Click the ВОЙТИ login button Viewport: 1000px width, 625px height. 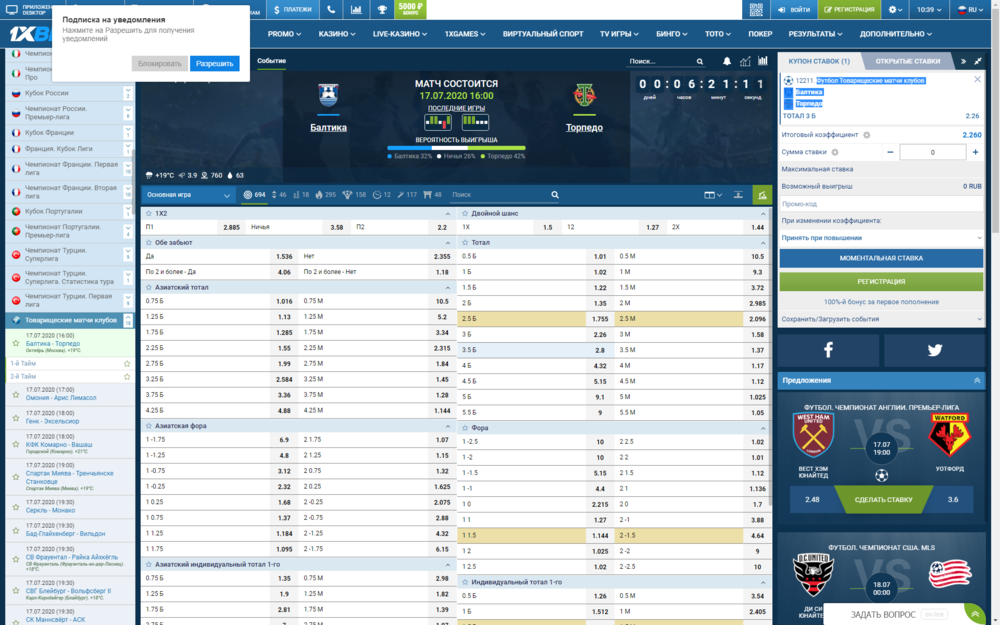(794, 10)
